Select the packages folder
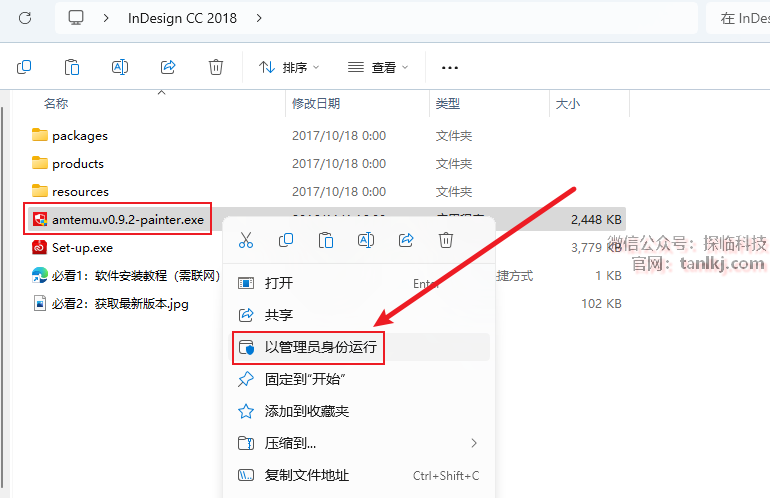This screenshot has height=498, width=770. (79, 135)
